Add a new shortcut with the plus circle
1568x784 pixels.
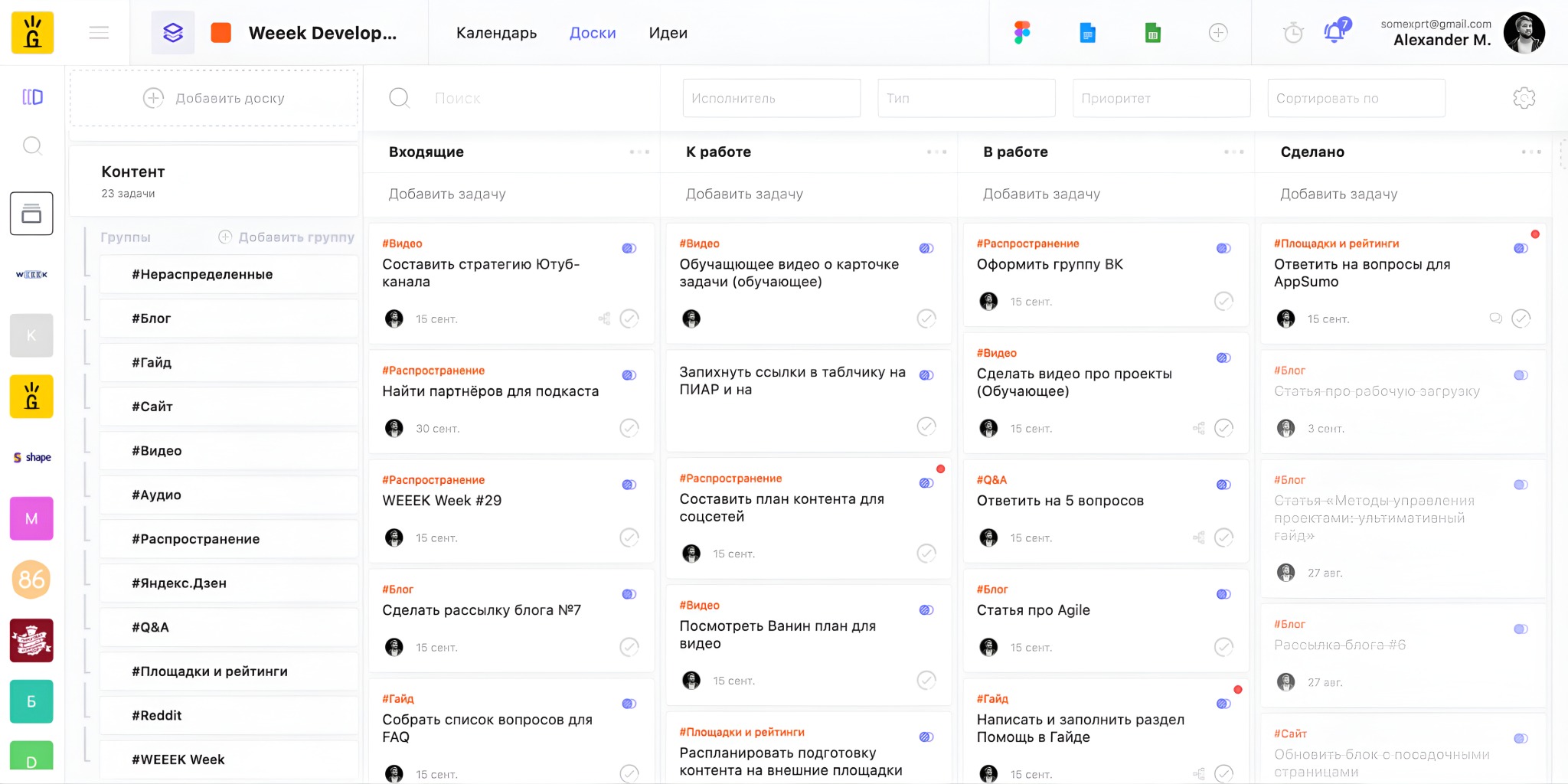tap(1218, 33)
